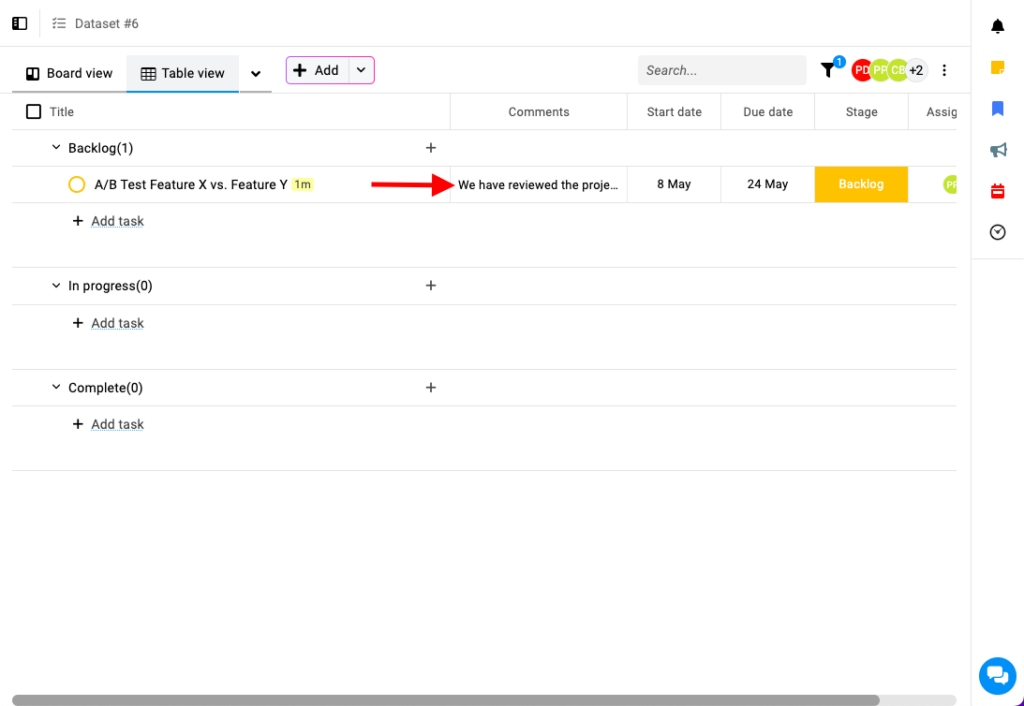Select the Table view tab
This screenshot has height=706, width=1024.
tap(182, 73)
